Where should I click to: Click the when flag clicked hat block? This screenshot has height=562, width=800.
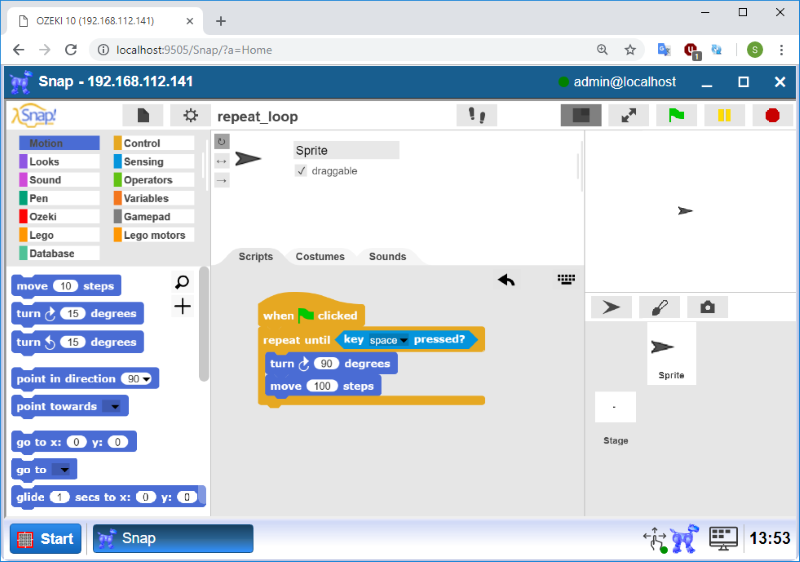click(311, 312)
